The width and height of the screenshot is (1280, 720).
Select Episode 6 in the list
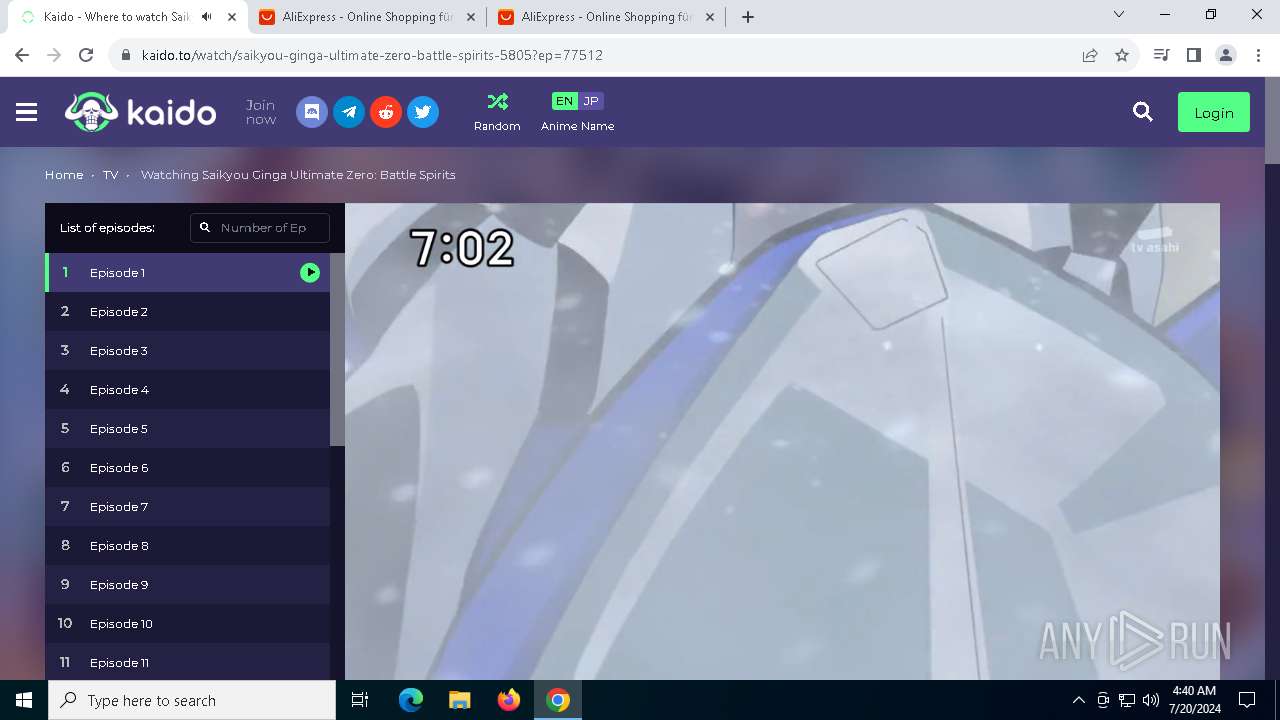(x=187, y=467)
